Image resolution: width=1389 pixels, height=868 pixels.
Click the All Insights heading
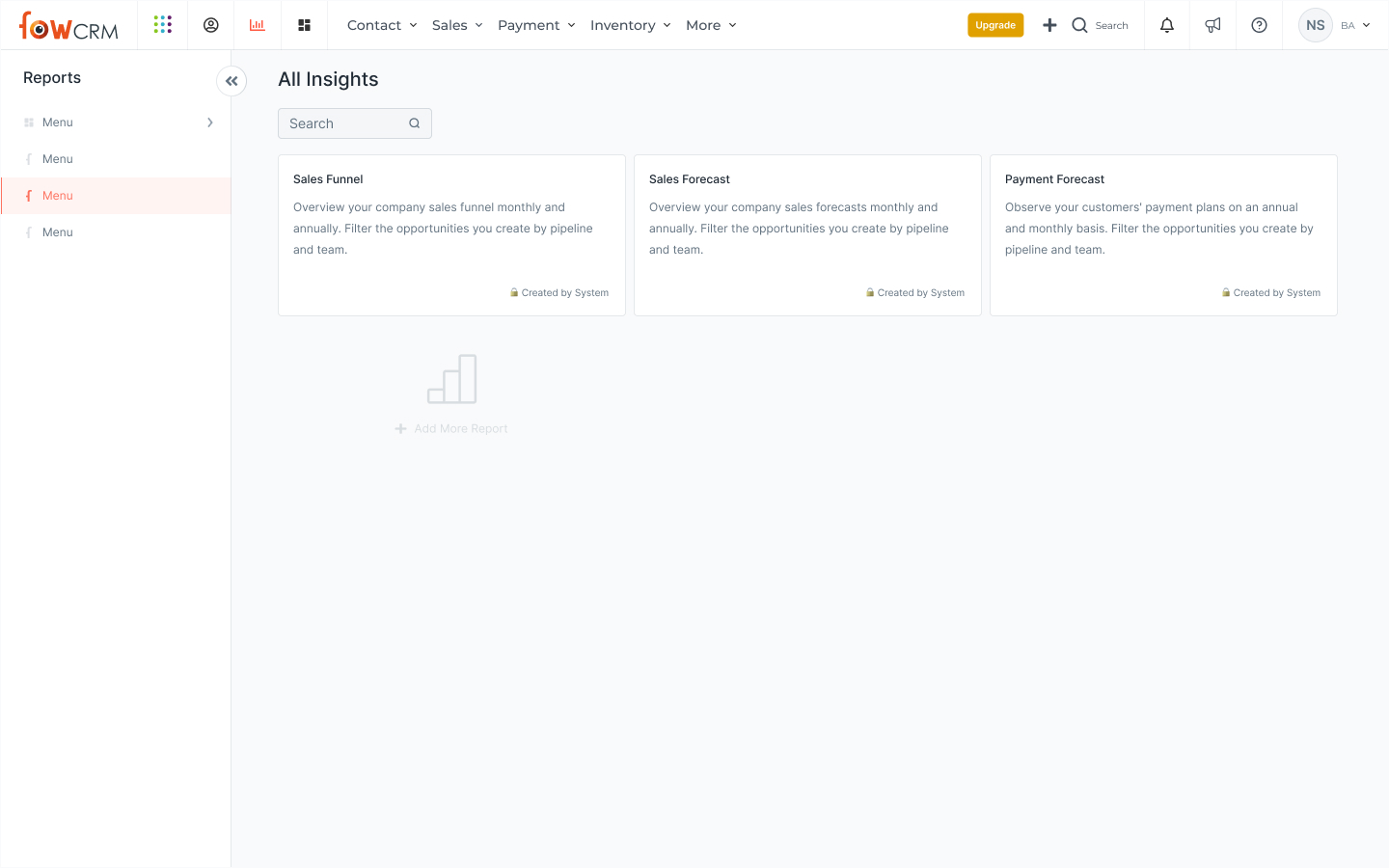tap(328, 79)
